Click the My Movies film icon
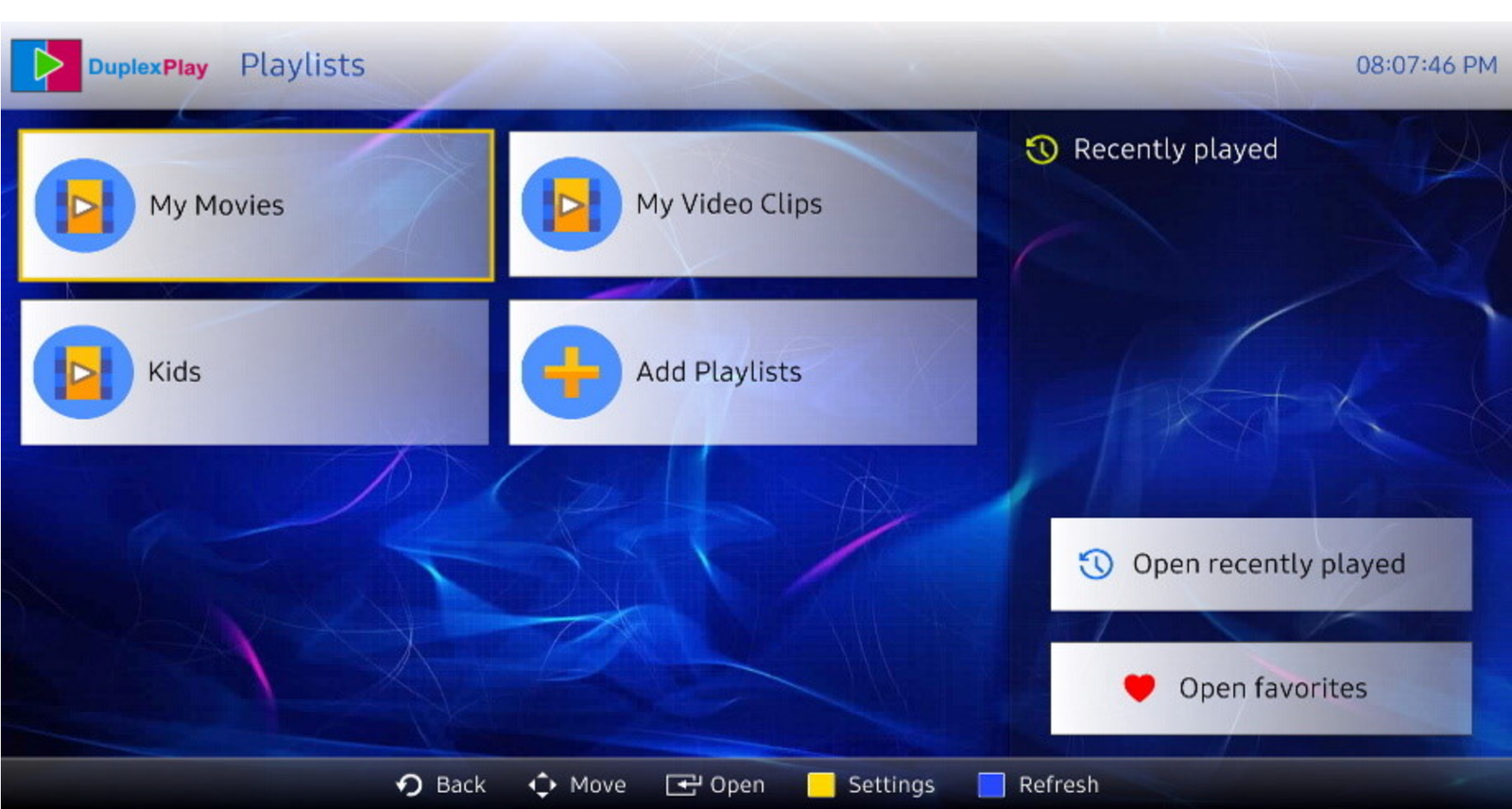This screenshot has height=809, width=1512. click(84, 205)
